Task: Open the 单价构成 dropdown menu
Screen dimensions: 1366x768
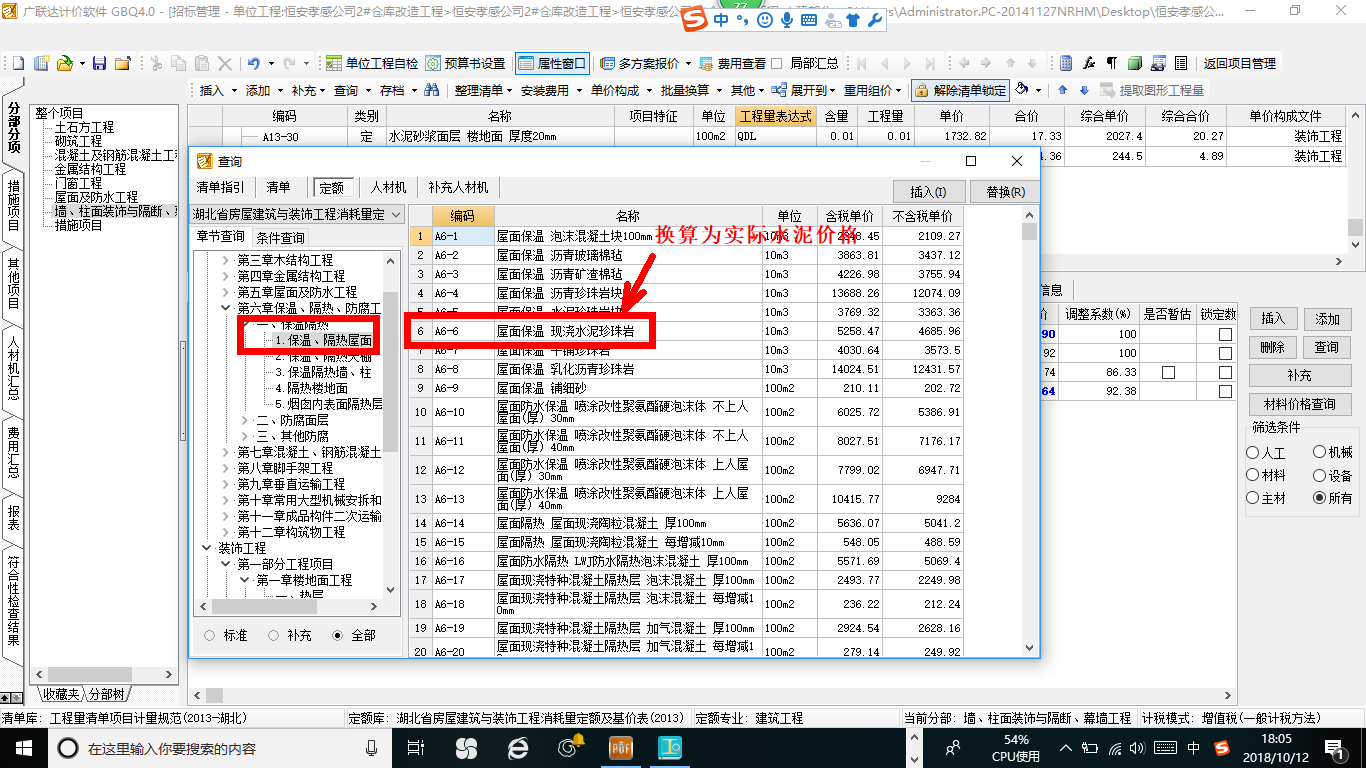Action: tap(618, 90)
